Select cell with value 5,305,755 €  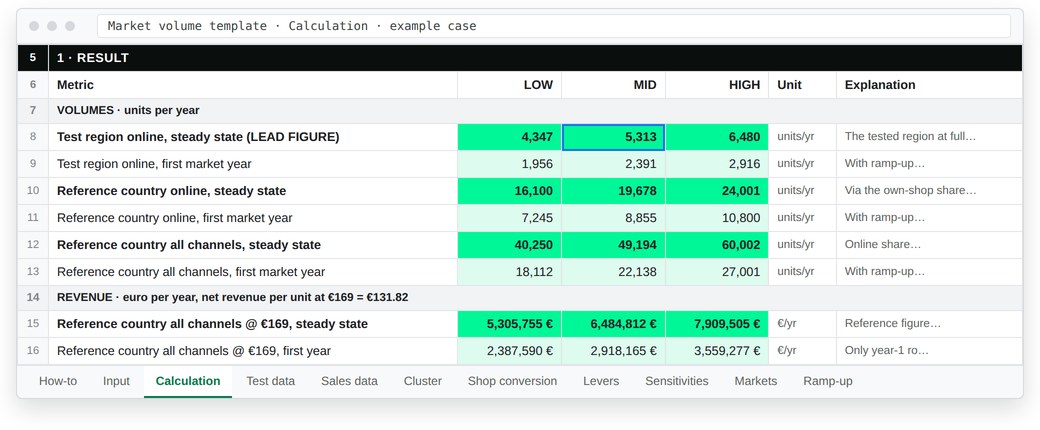pos(509,324)
